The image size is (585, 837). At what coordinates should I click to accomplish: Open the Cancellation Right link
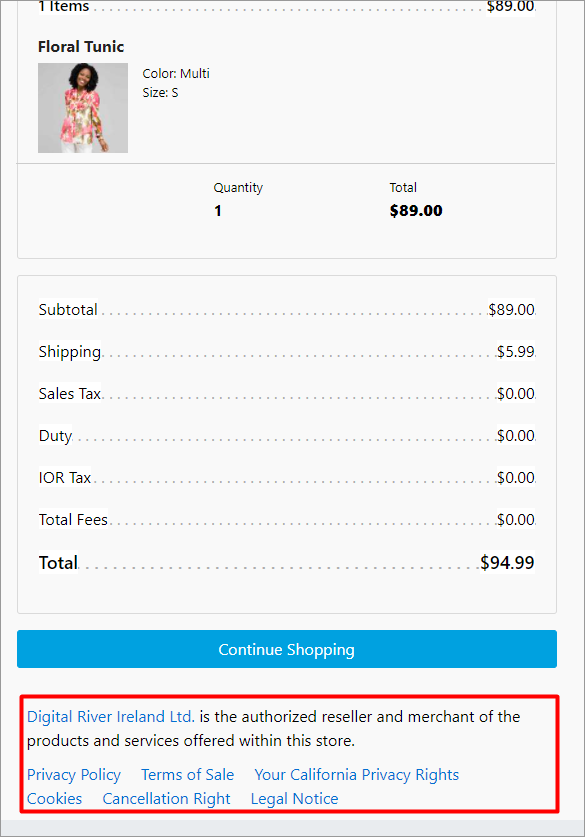click(x=167, y=799)
